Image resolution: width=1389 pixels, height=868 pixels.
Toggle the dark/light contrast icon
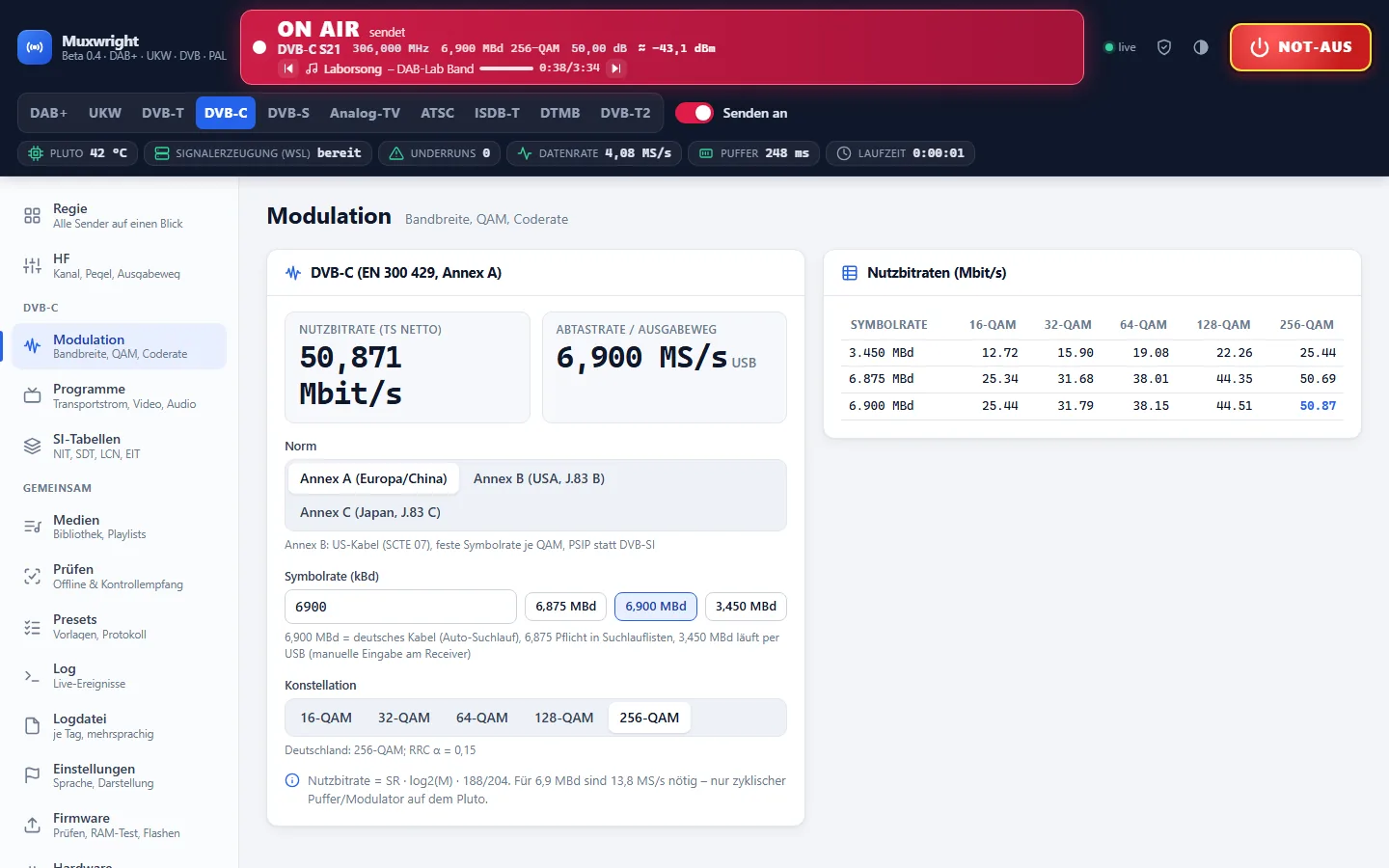[x=1201, y=47]
